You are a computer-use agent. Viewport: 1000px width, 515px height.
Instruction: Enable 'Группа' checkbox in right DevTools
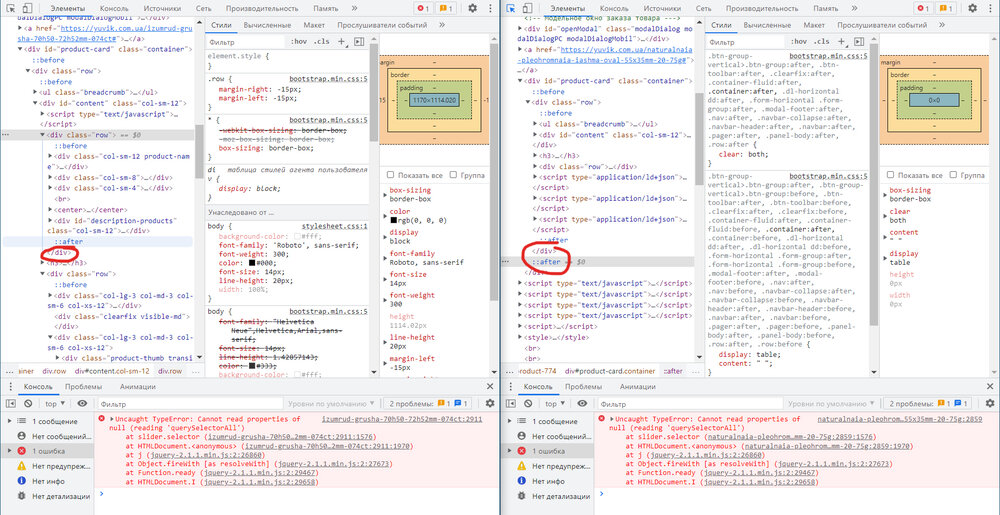pyautogui.click(x=953, y=175)
